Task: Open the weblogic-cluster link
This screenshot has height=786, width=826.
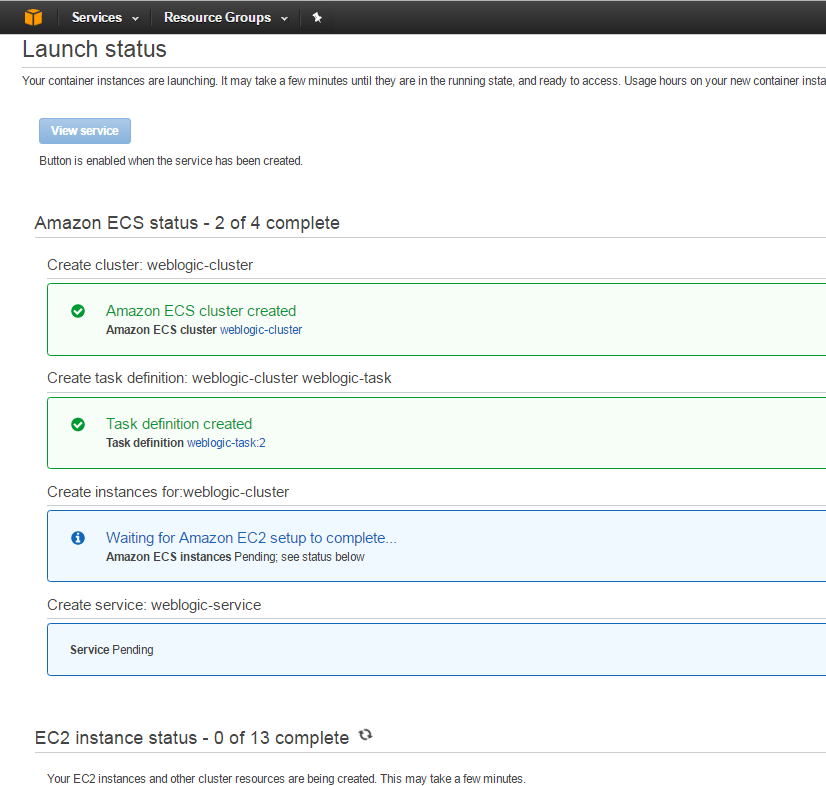Action: (x=261, y=329)
